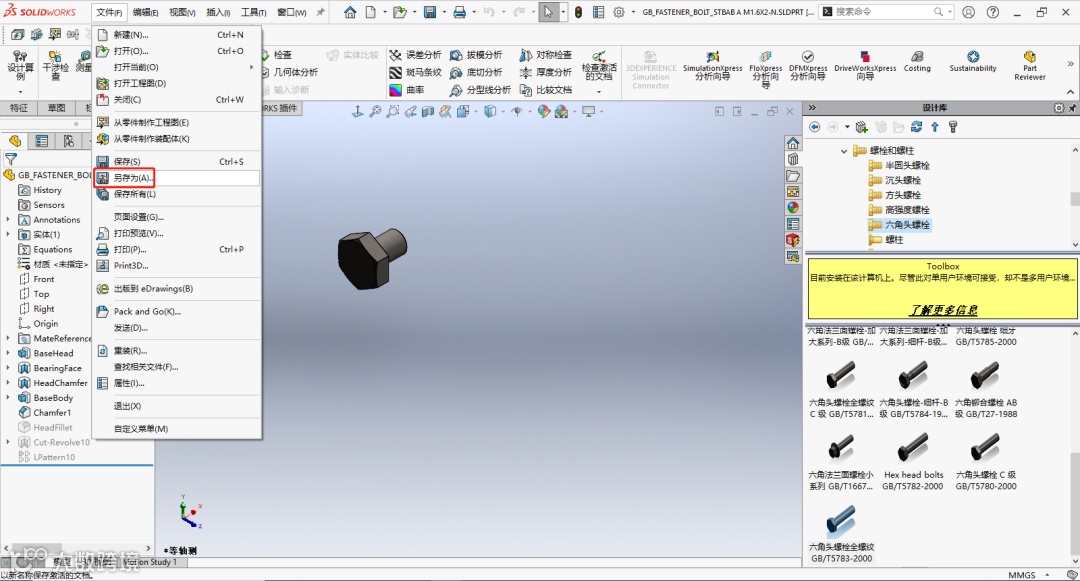Click the Home icon in top toolbar
1080x581 pixels.
click(x=350, y=12)
